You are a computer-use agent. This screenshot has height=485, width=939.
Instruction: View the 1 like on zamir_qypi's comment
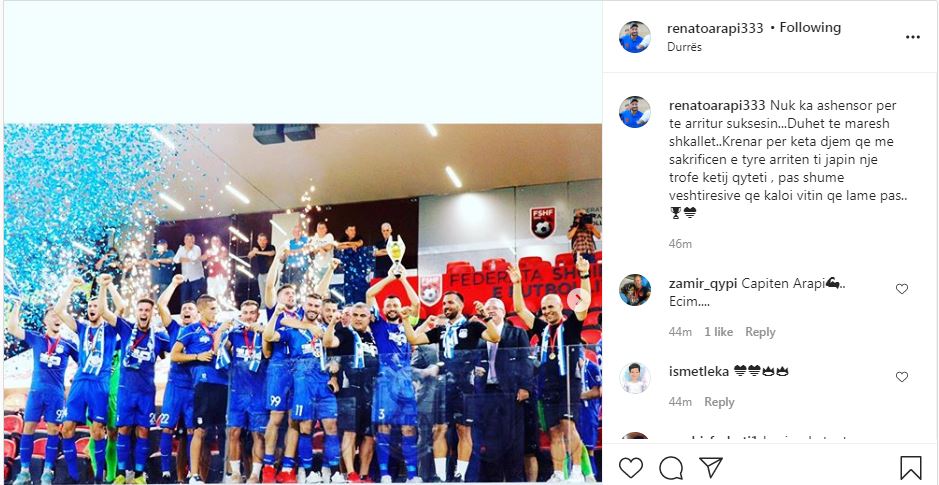(719, 332)
